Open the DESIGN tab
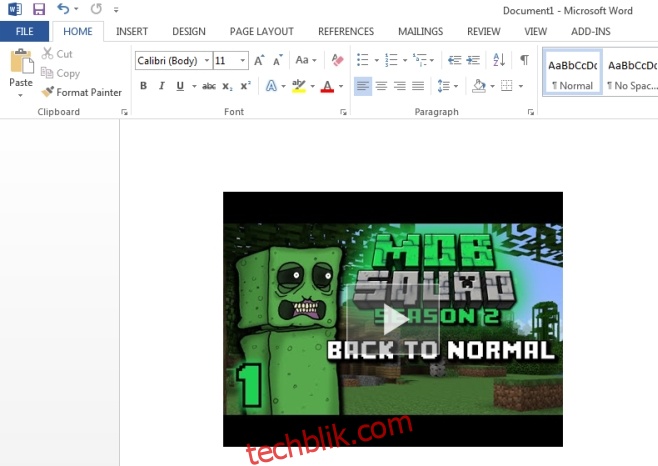The image size is (658, 466). pyautogui.click(x=189, y=31)
